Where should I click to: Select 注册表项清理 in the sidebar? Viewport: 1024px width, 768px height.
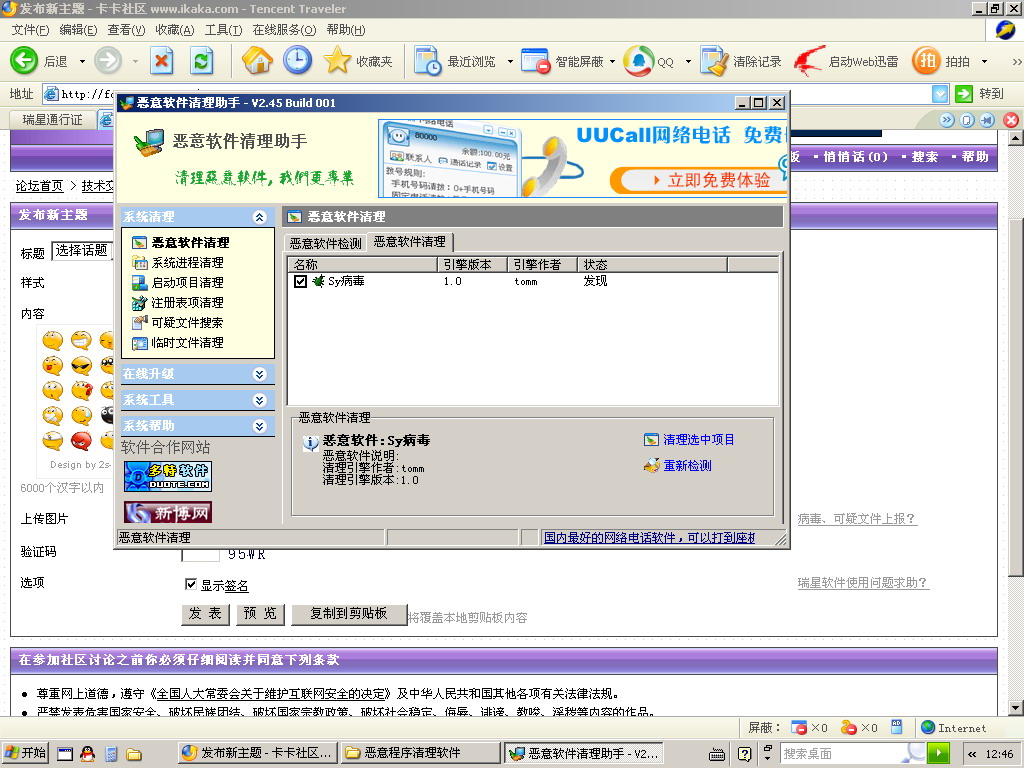pos(187,302)
